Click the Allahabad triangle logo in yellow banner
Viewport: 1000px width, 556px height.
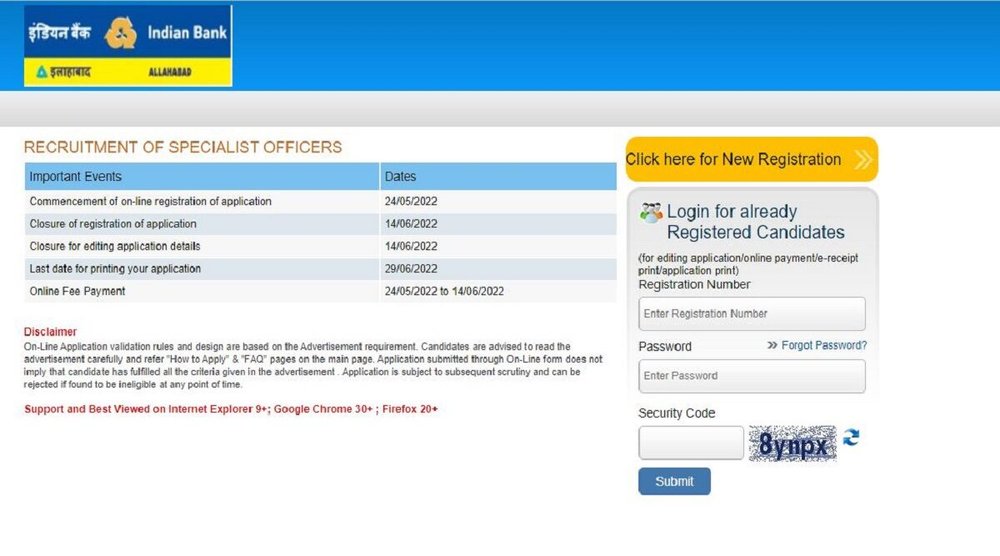42,72
